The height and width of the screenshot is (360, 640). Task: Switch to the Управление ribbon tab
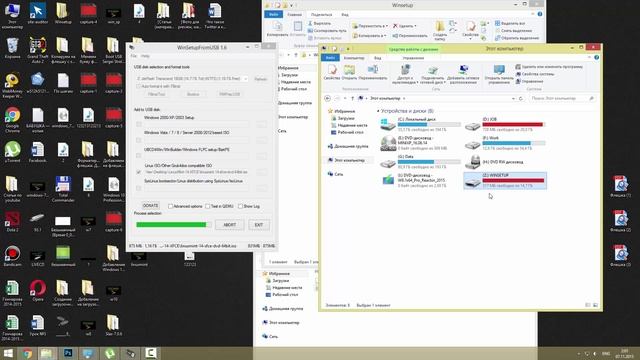click(x=413, y=58)
